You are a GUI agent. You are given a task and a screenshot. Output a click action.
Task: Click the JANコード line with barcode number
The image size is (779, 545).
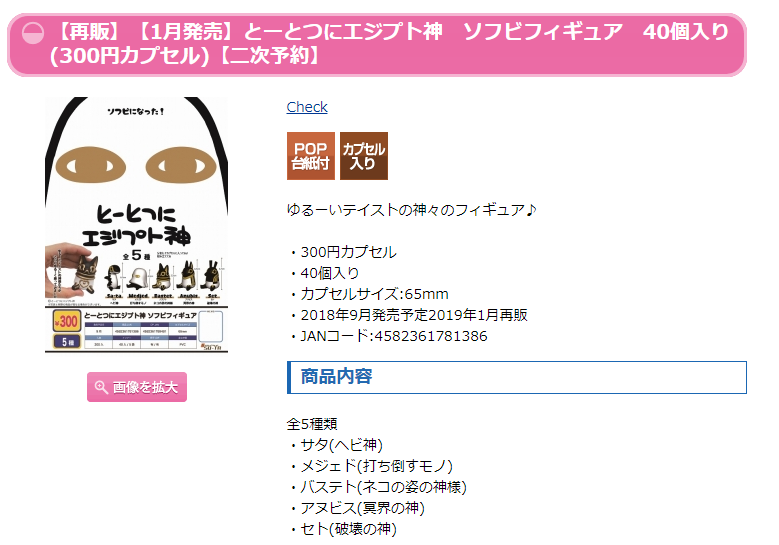[388, 336]
